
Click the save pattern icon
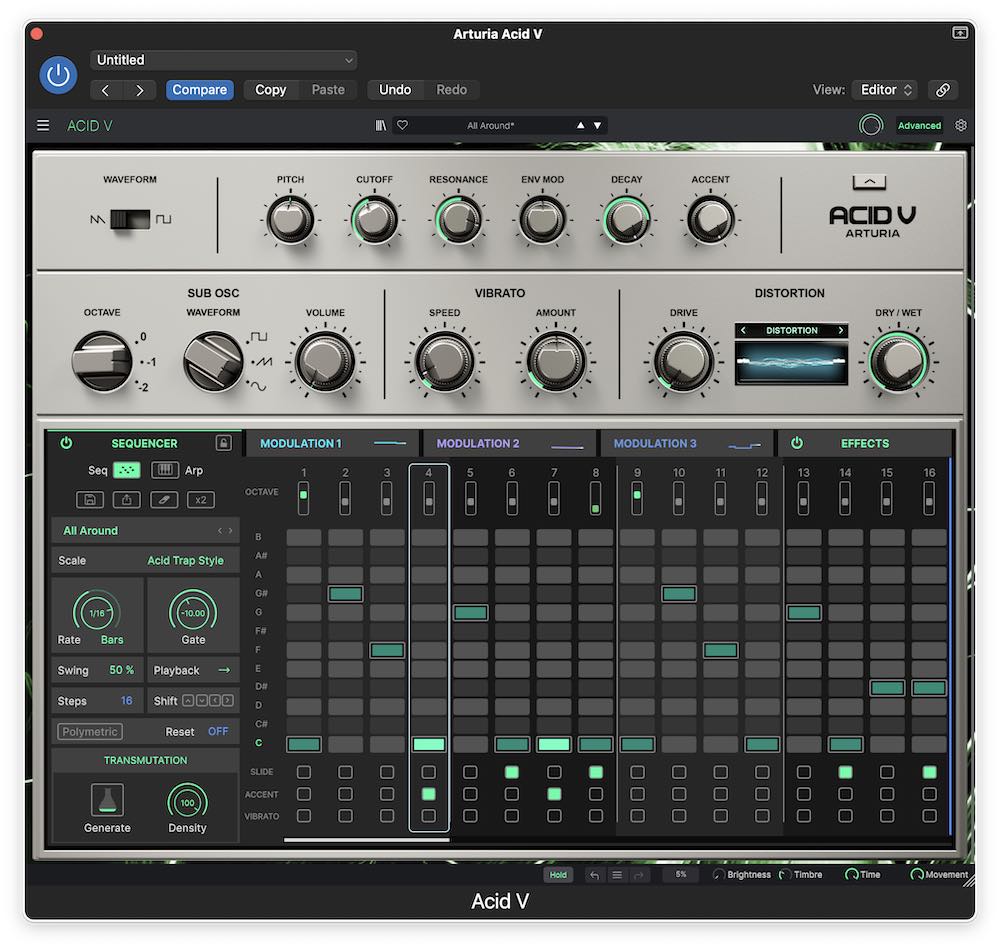click(90, 499)
